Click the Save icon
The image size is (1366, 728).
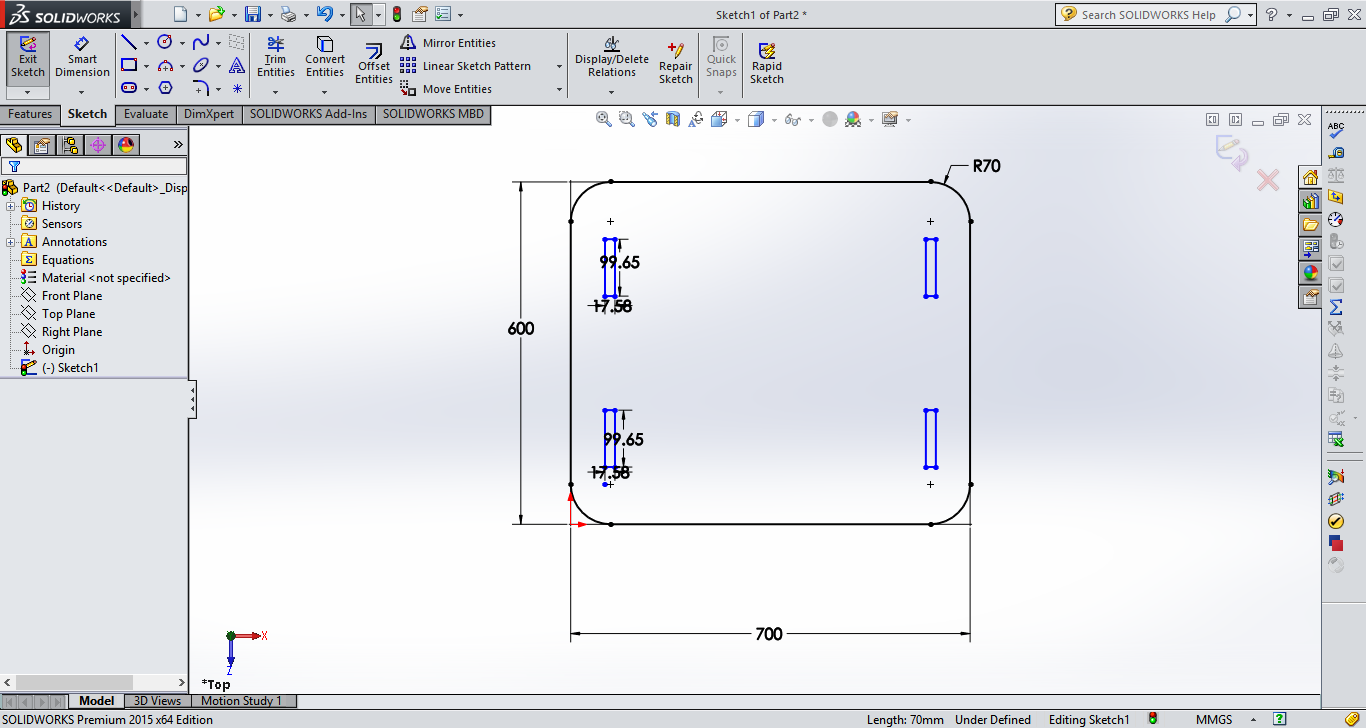(253, 14)
